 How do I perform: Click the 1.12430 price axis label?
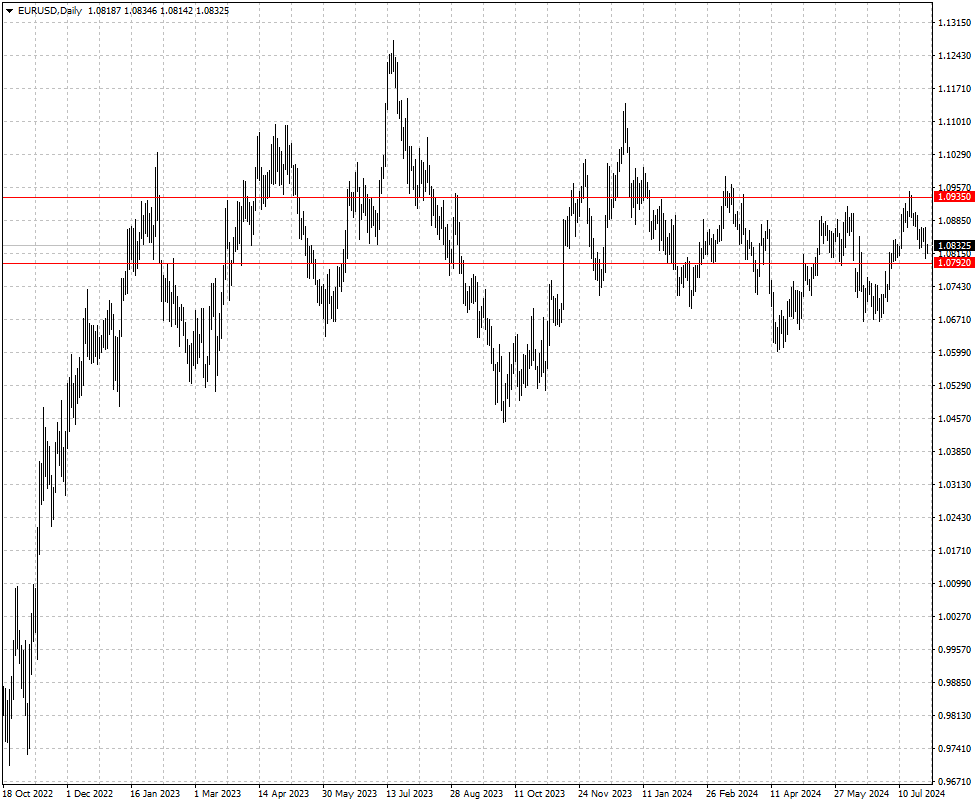(954, 56)
